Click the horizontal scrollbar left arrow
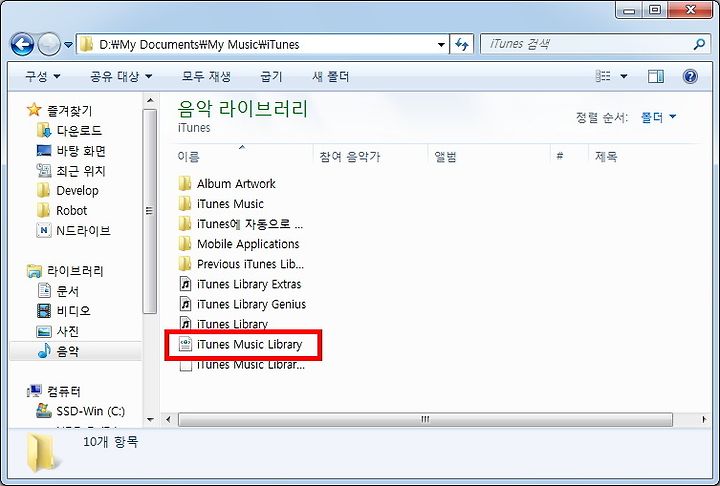The width and height of the screenshot is (720, 486). (169, 419)
